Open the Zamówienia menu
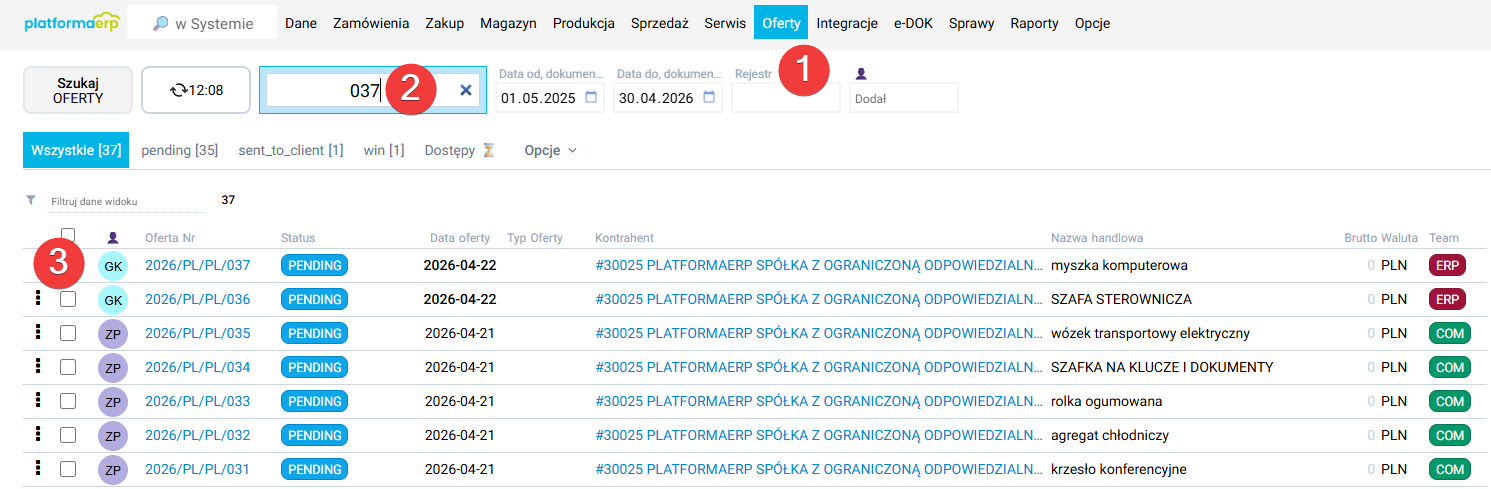The height and width of the screenshot is (489, 1491). coord(371,23)
